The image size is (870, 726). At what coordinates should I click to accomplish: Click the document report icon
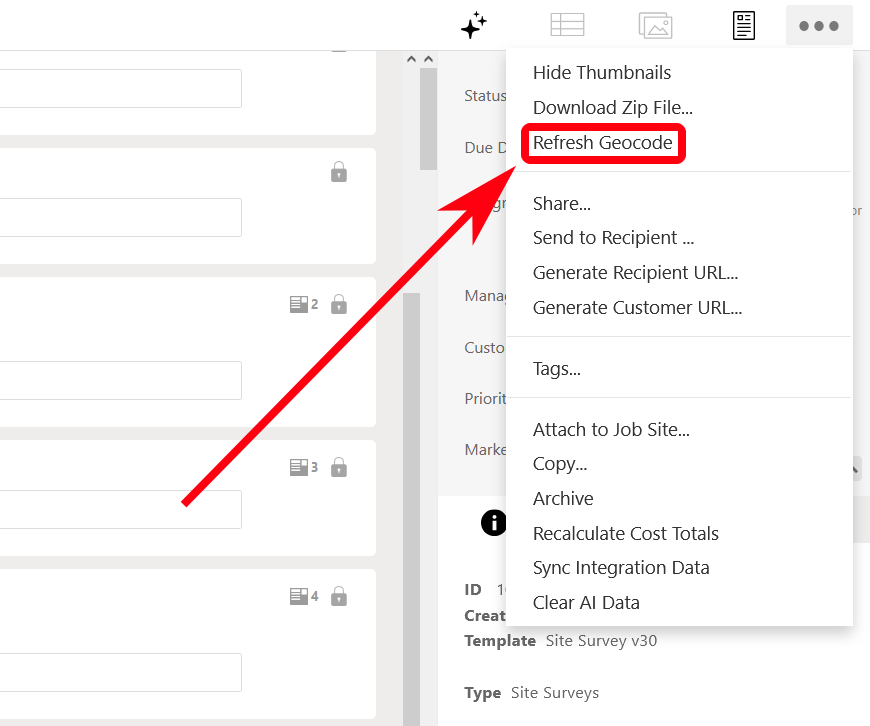pyautogui.click(x=743, y=26)
